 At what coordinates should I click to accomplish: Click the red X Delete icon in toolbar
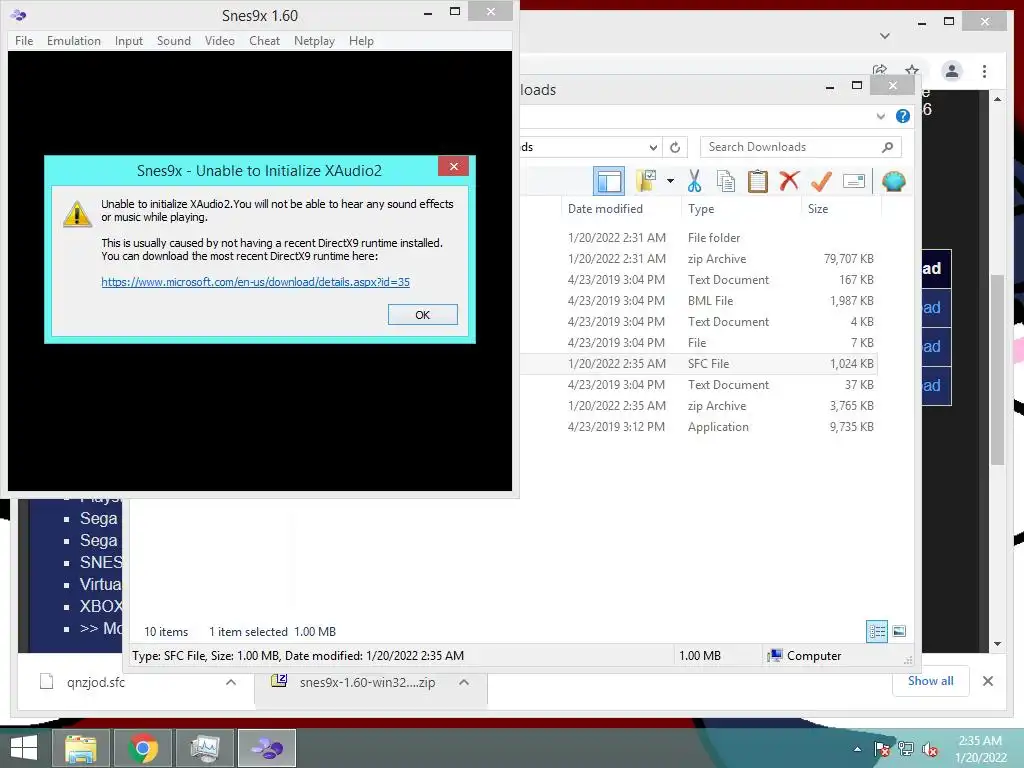[789, 180]
